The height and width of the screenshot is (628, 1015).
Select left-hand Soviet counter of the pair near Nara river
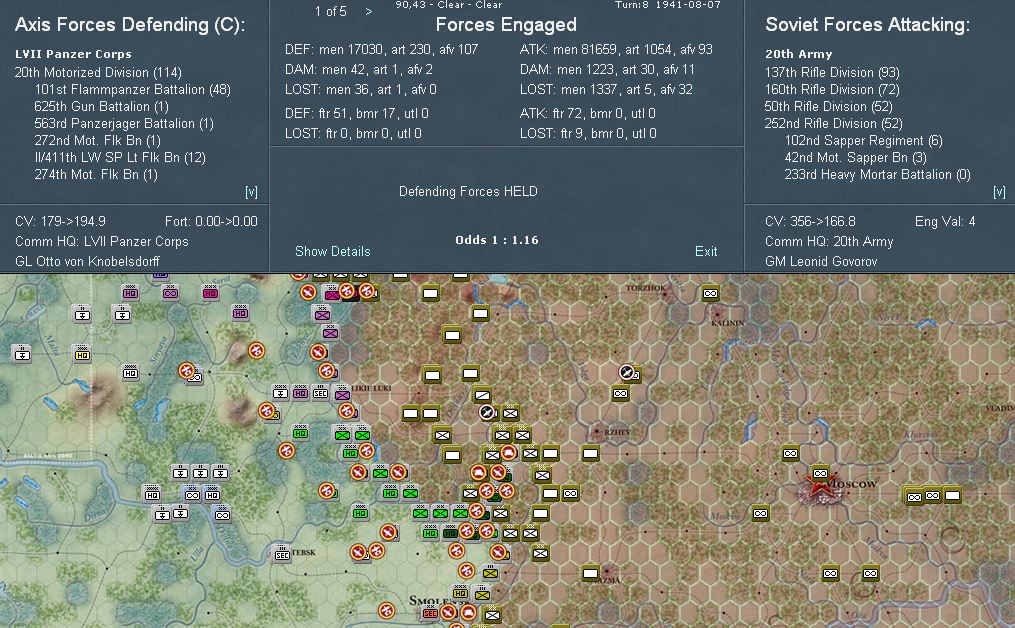coord(831,573)
